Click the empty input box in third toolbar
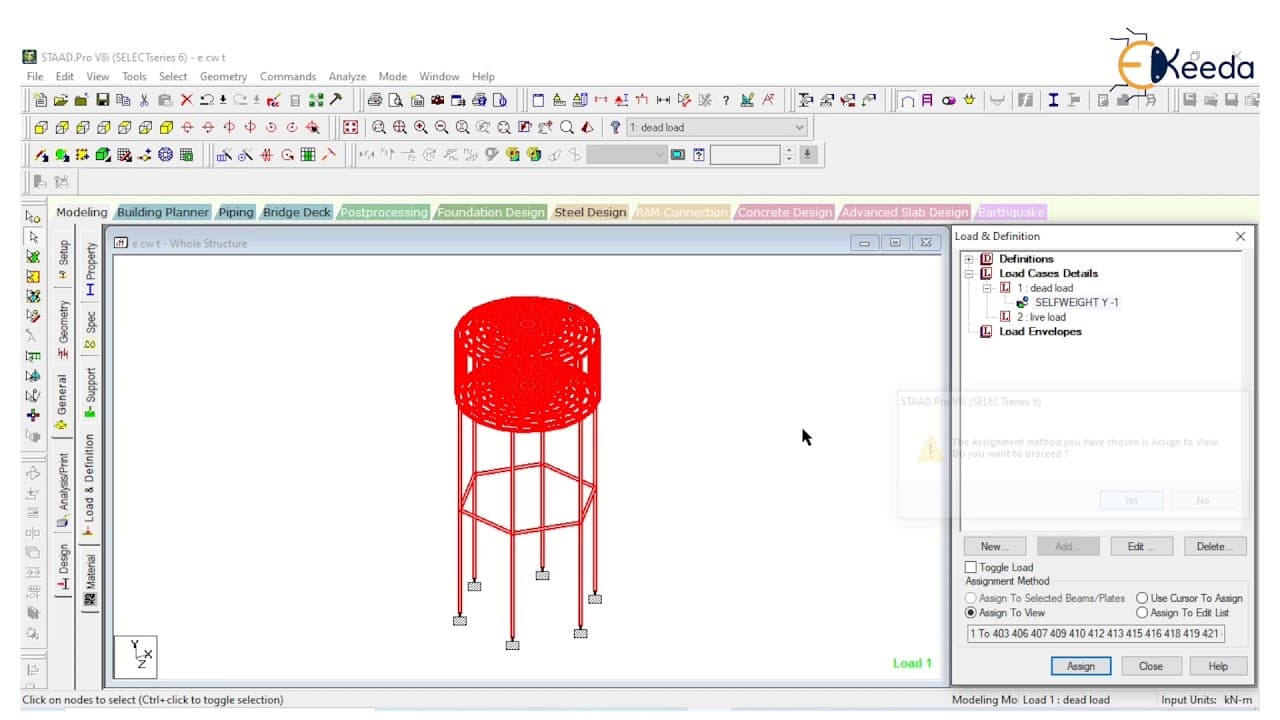The width and height of the screenshot is (1280, 720). click(x=745, y=155)
